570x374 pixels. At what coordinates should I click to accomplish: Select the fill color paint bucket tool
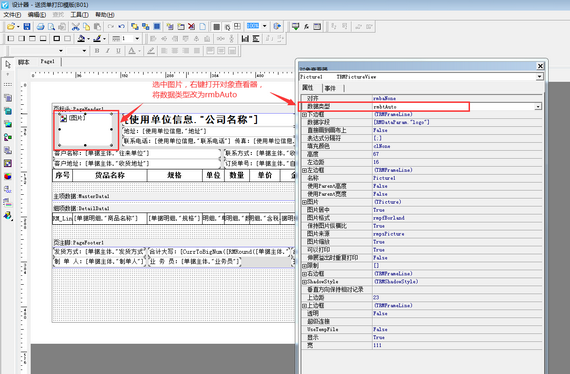point(81,39)
